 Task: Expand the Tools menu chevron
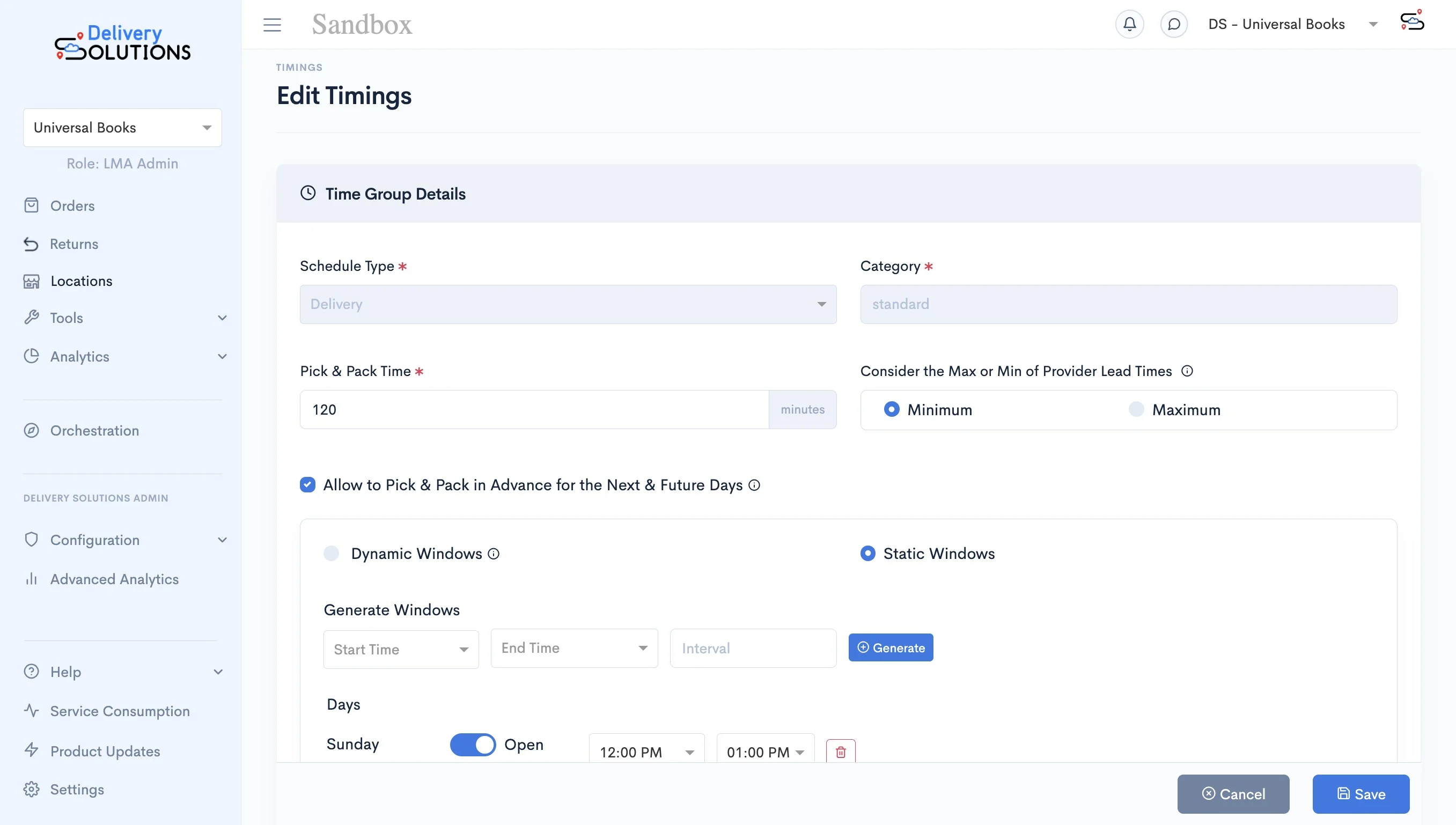222,318
